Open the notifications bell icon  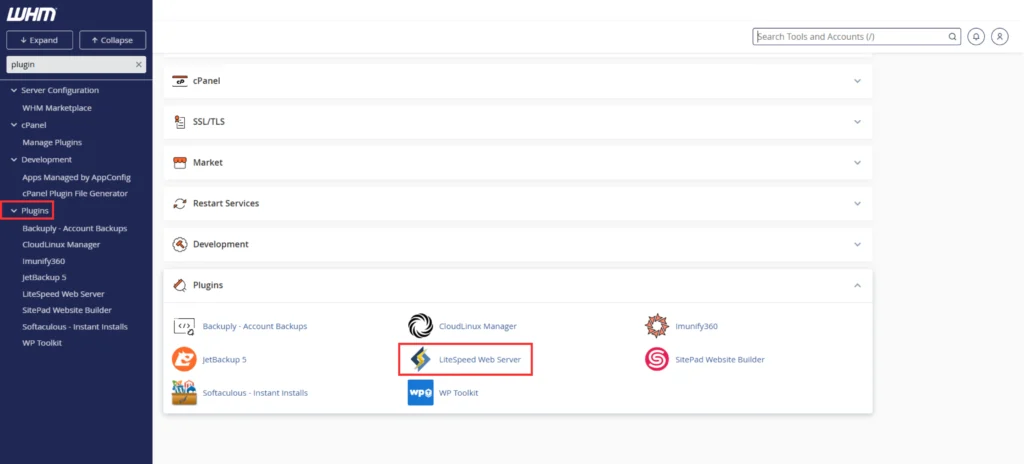[976, 37]
